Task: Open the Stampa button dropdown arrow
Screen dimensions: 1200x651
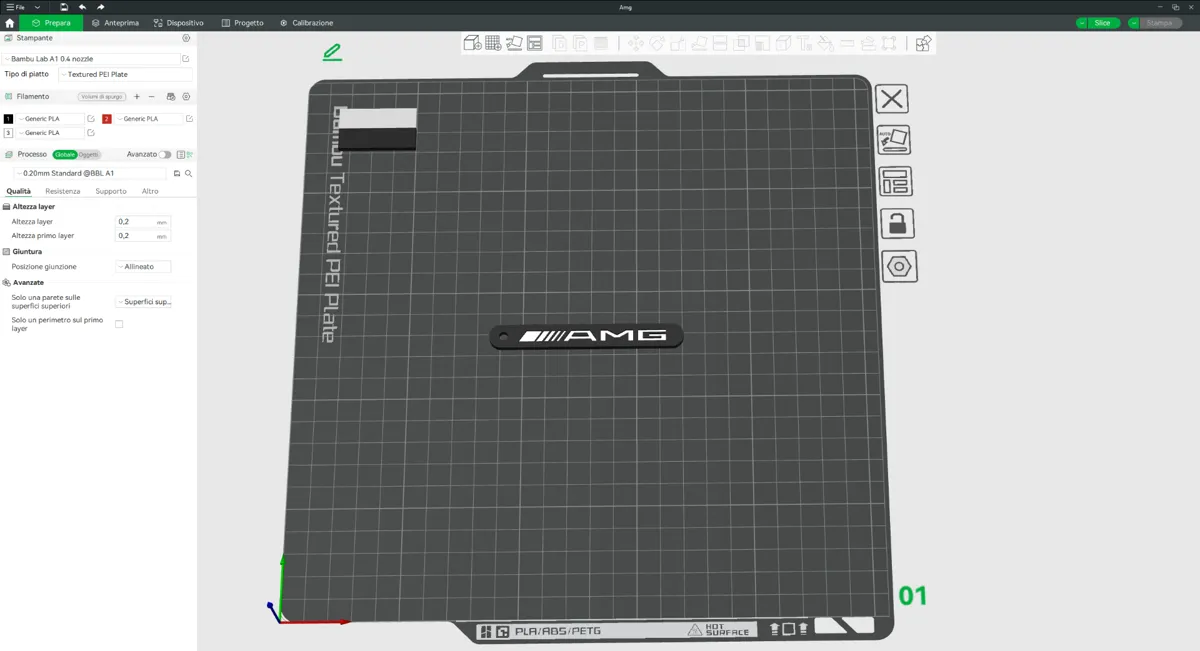Action: (1134, 23)
